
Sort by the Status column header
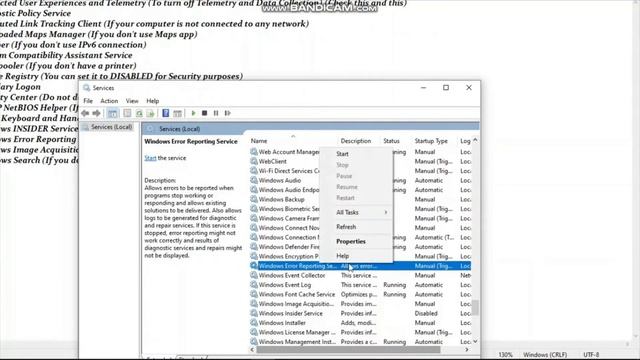(391, 141)
